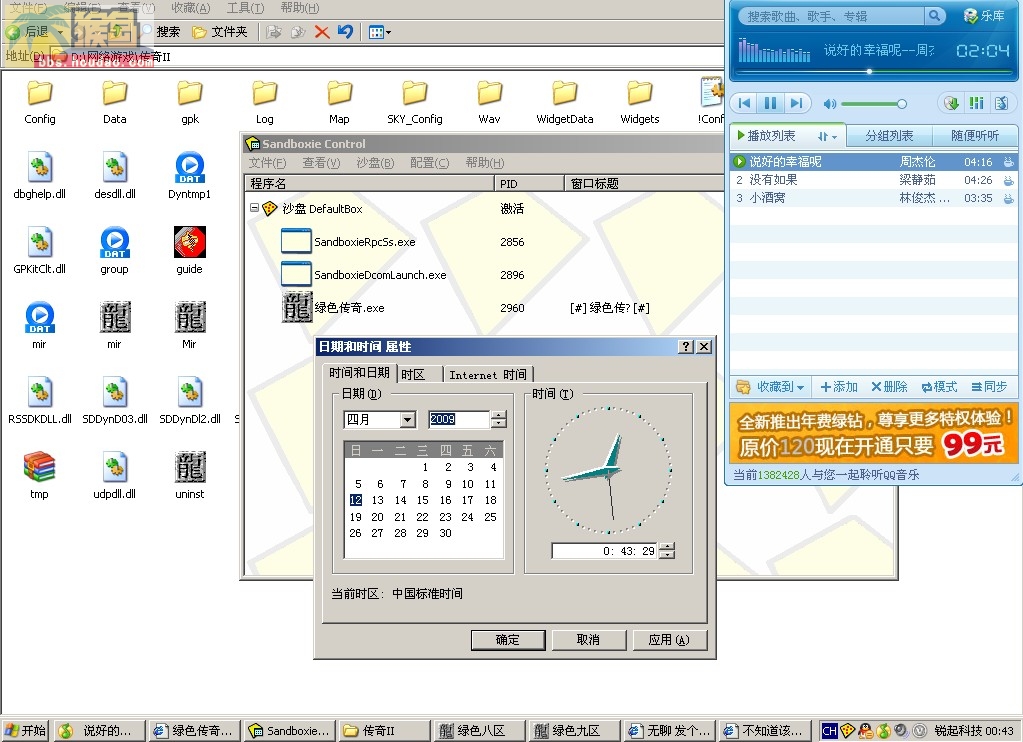Open the Explorer views dropdown button

(380, 32)
